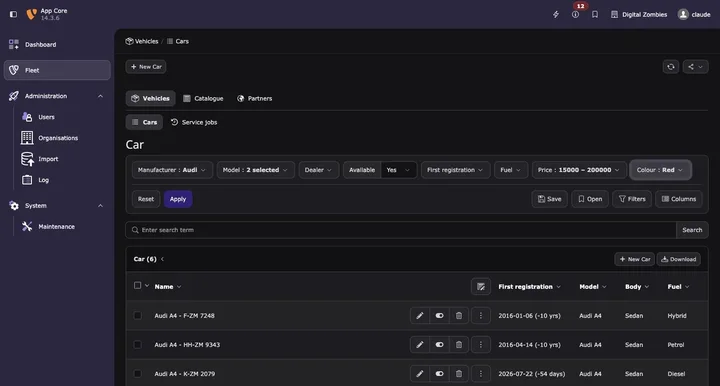Click the refresh icon button
This screenshot has width=720, height=386.
tap(671, 67)
